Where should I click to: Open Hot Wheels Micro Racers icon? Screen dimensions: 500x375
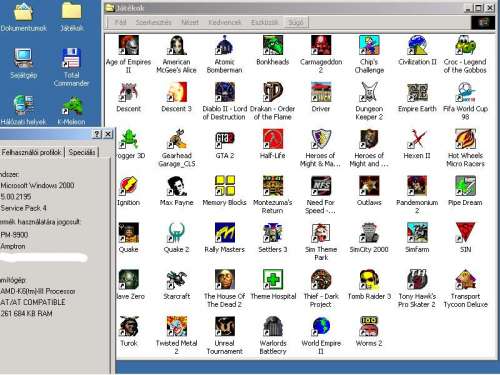coord(465,139)
